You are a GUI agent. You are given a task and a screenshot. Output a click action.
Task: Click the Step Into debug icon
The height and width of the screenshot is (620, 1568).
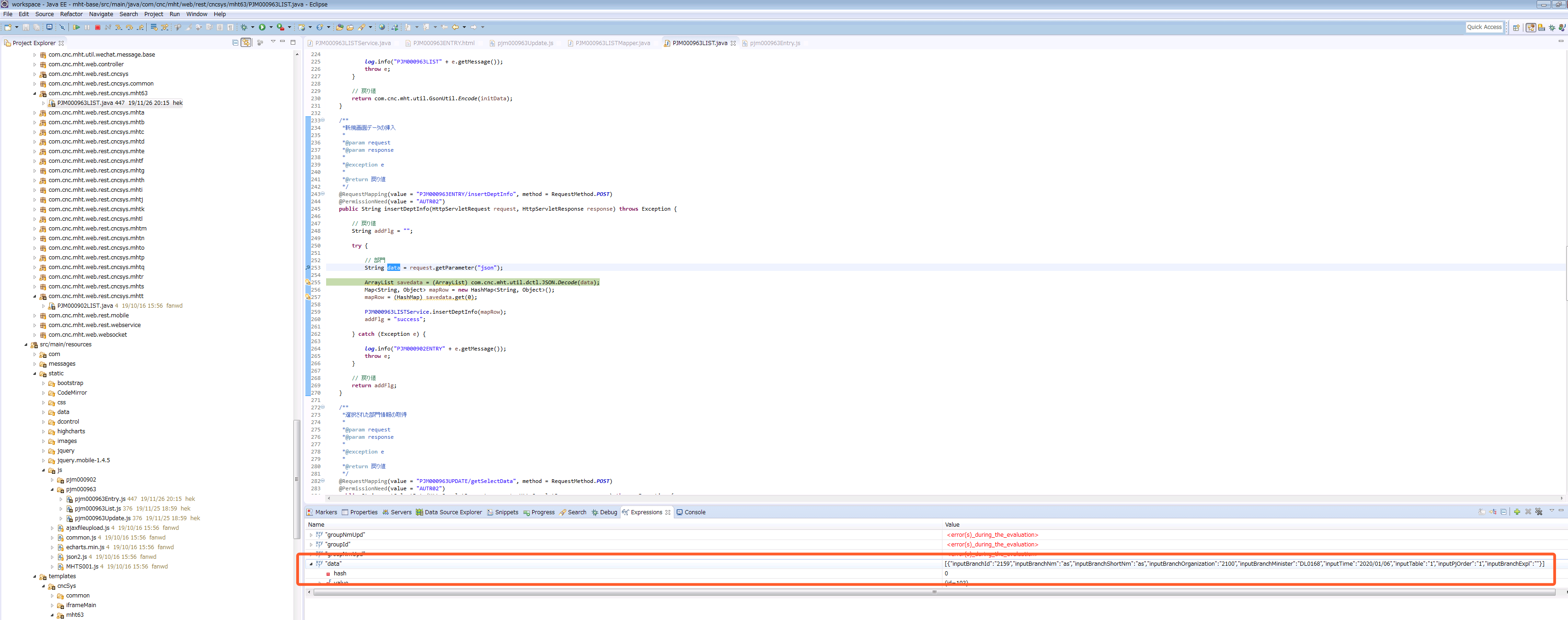pyautogui.click(x=119, y=28)
